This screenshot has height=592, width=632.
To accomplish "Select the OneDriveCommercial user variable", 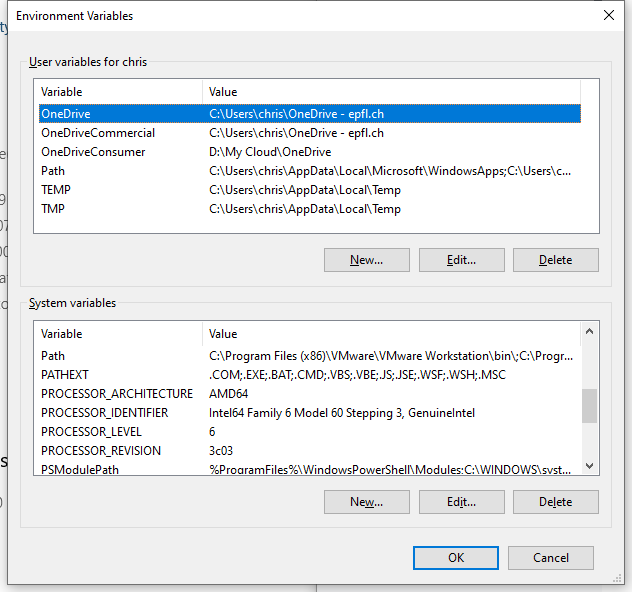I will click(98, 133).
